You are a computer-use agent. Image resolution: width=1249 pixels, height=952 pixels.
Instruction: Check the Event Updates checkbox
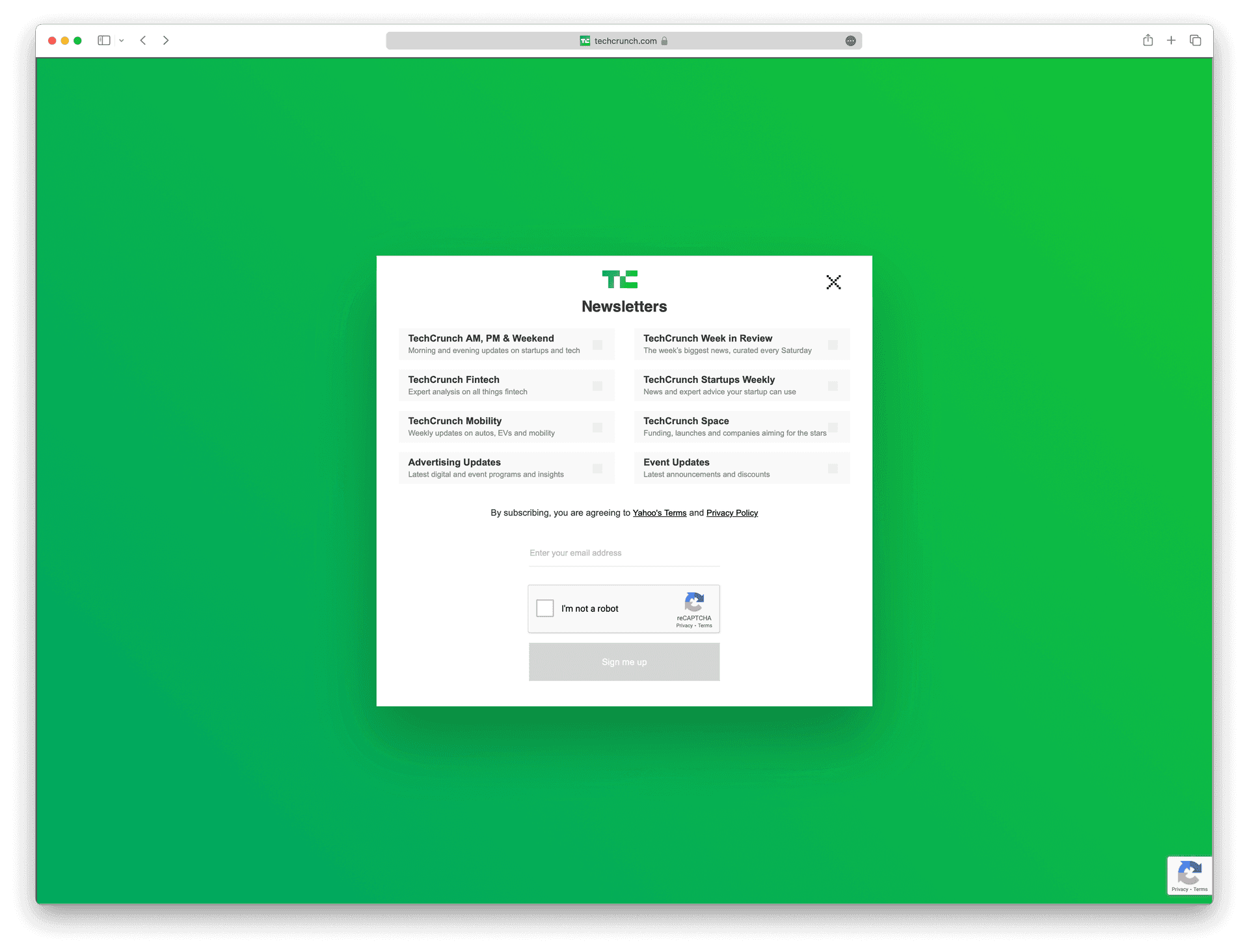tap(833, 468)
